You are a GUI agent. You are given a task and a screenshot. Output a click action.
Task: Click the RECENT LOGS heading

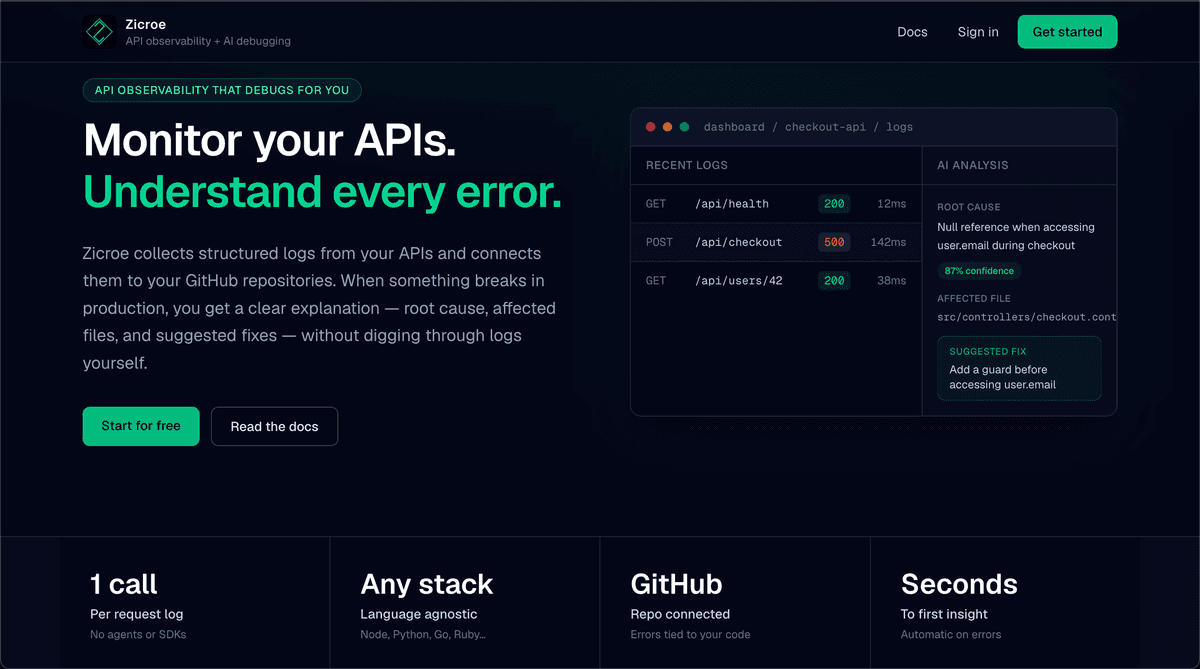click(687, 165)
